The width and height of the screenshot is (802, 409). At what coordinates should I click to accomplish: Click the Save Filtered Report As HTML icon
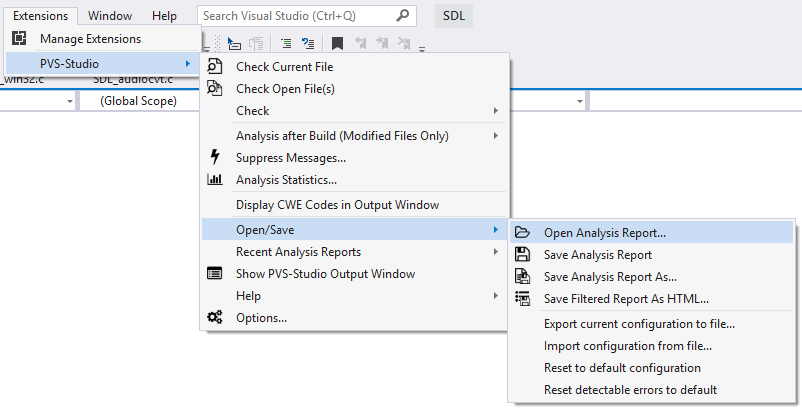click(x=522, y=298)
